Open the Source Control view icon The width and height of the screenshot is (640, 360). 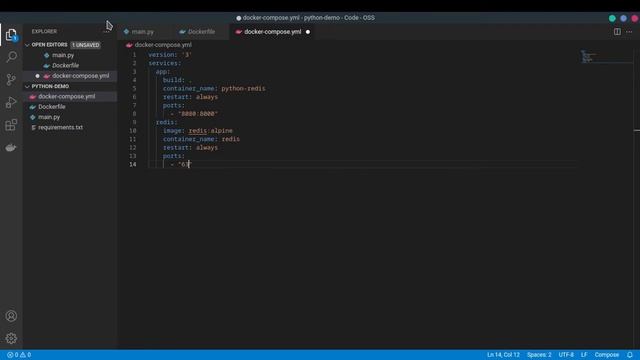click(x=11, y=80)
